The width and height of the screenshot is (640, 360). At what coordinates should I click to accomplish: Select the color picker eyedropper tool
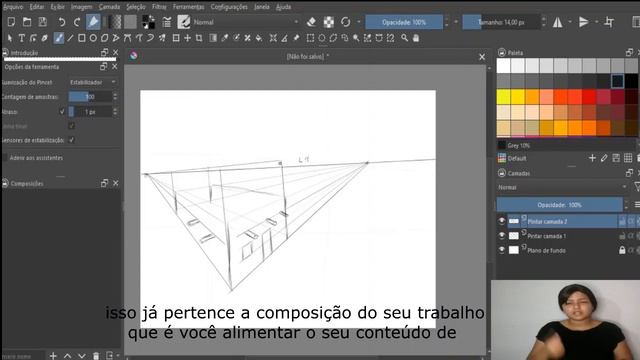(x=224, y=38)
